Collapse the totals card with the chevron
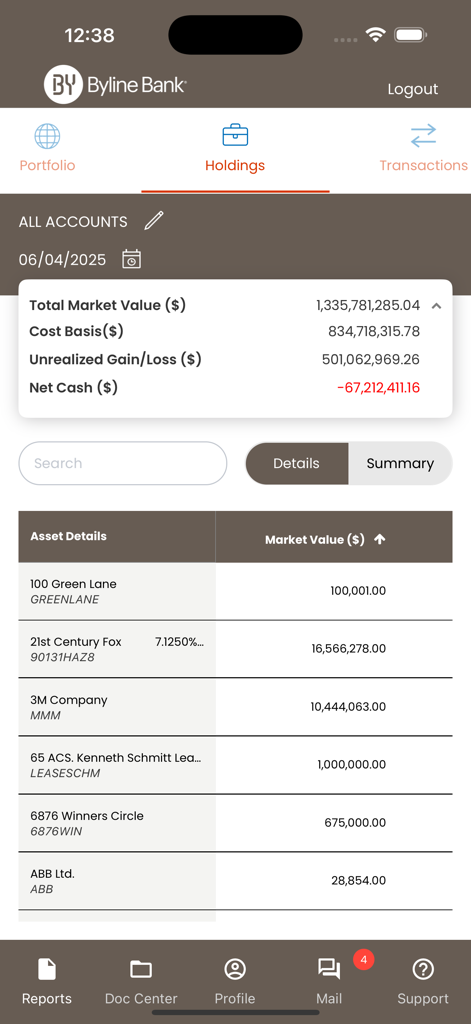 coord(436,305)
